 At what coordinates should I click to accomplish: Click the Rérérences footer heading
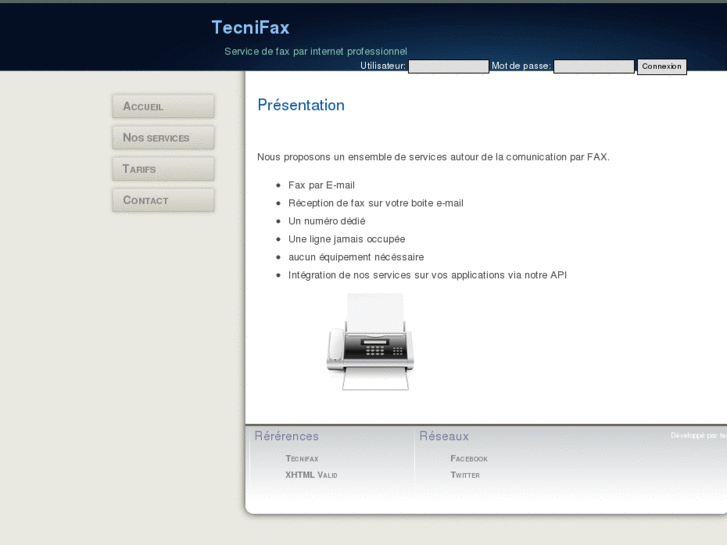tap(287, 436)
